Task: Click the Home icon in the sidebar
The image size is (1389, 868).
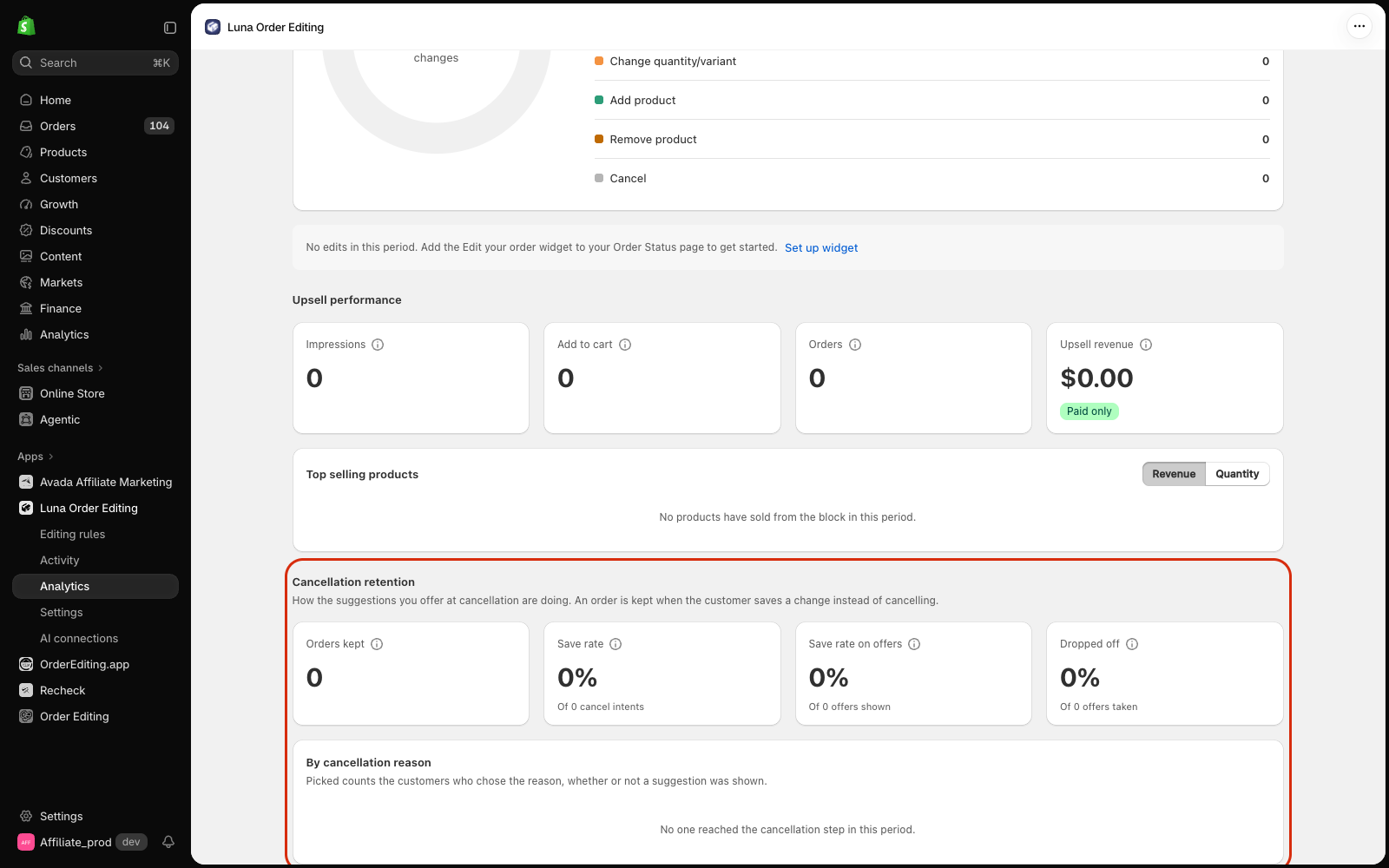Action: (x=26, y=100)
